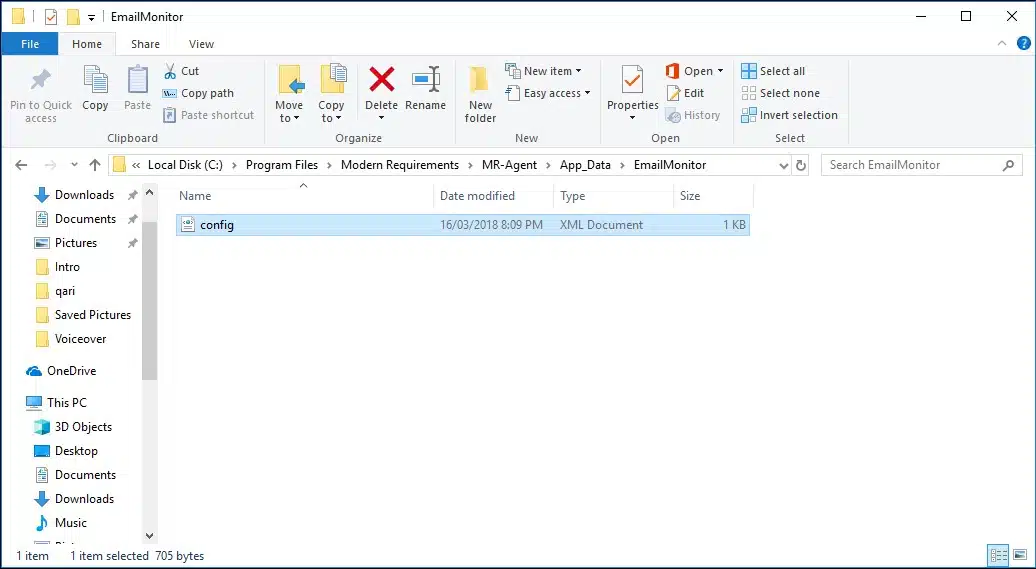Click Select all in the ribbon
The image size is (1036, 569).
pos(773,71)
